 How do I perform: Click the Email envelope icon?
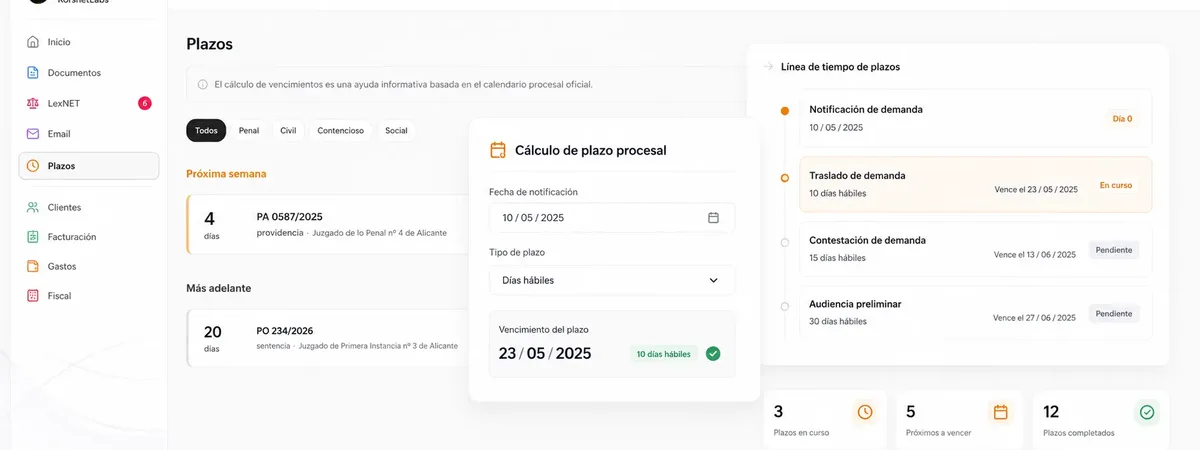33,134
